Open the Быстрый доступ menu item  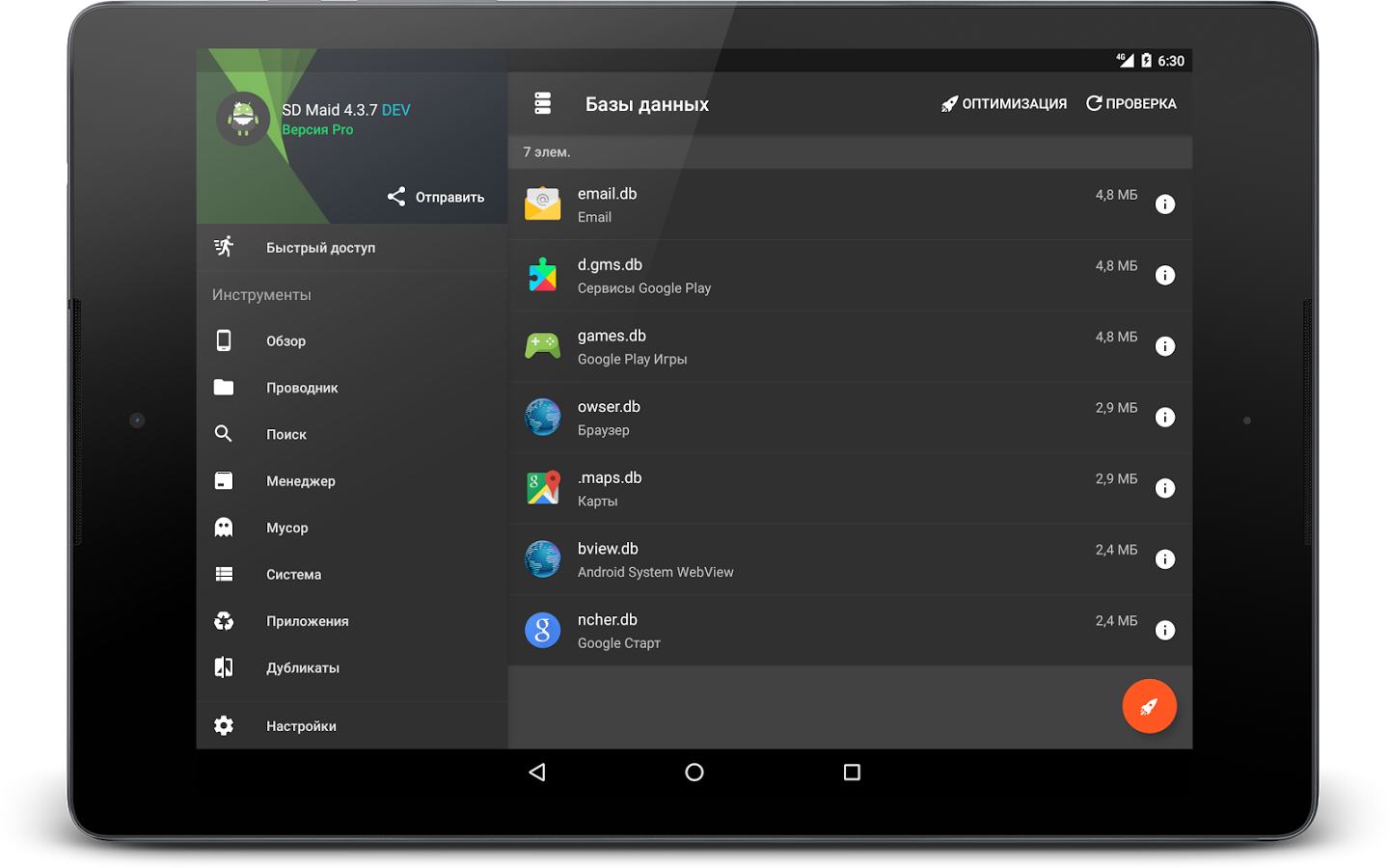coord(352,248)
